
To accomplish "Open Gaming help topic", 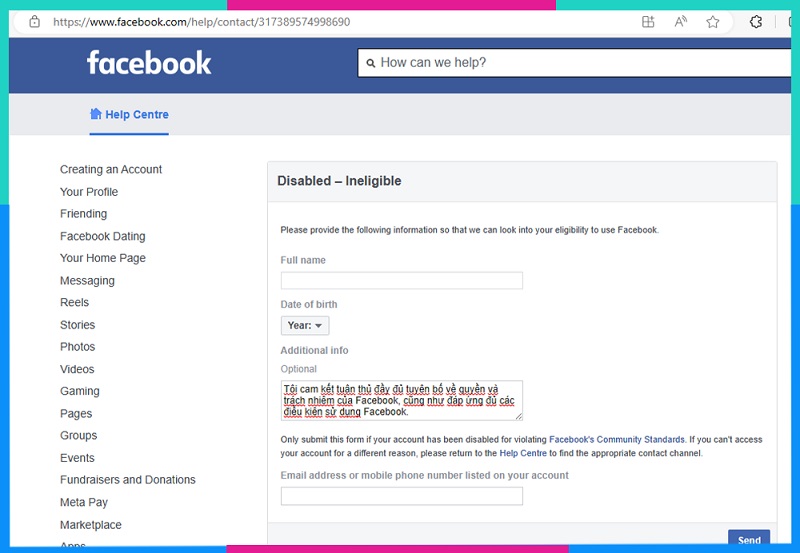I will [80, 391].
